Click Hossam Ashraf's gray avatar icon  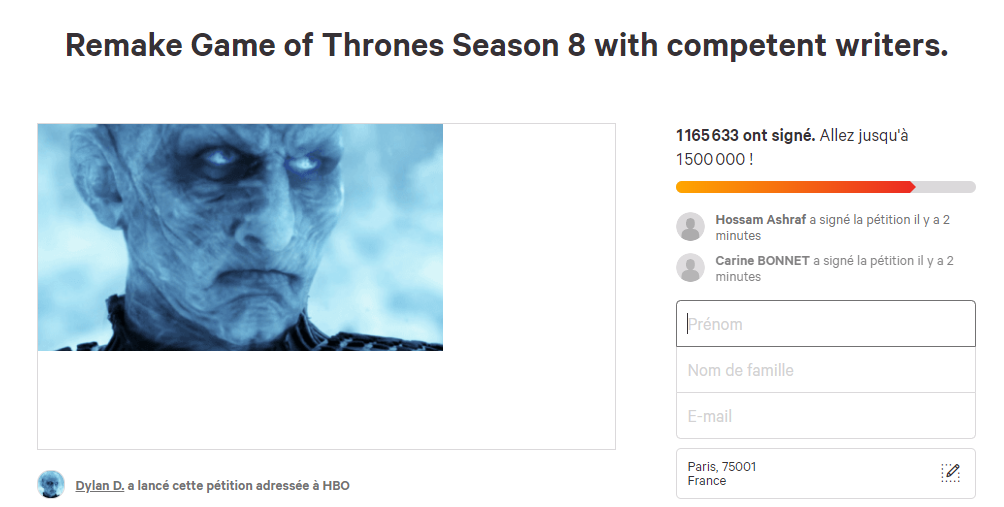[691, 227]
